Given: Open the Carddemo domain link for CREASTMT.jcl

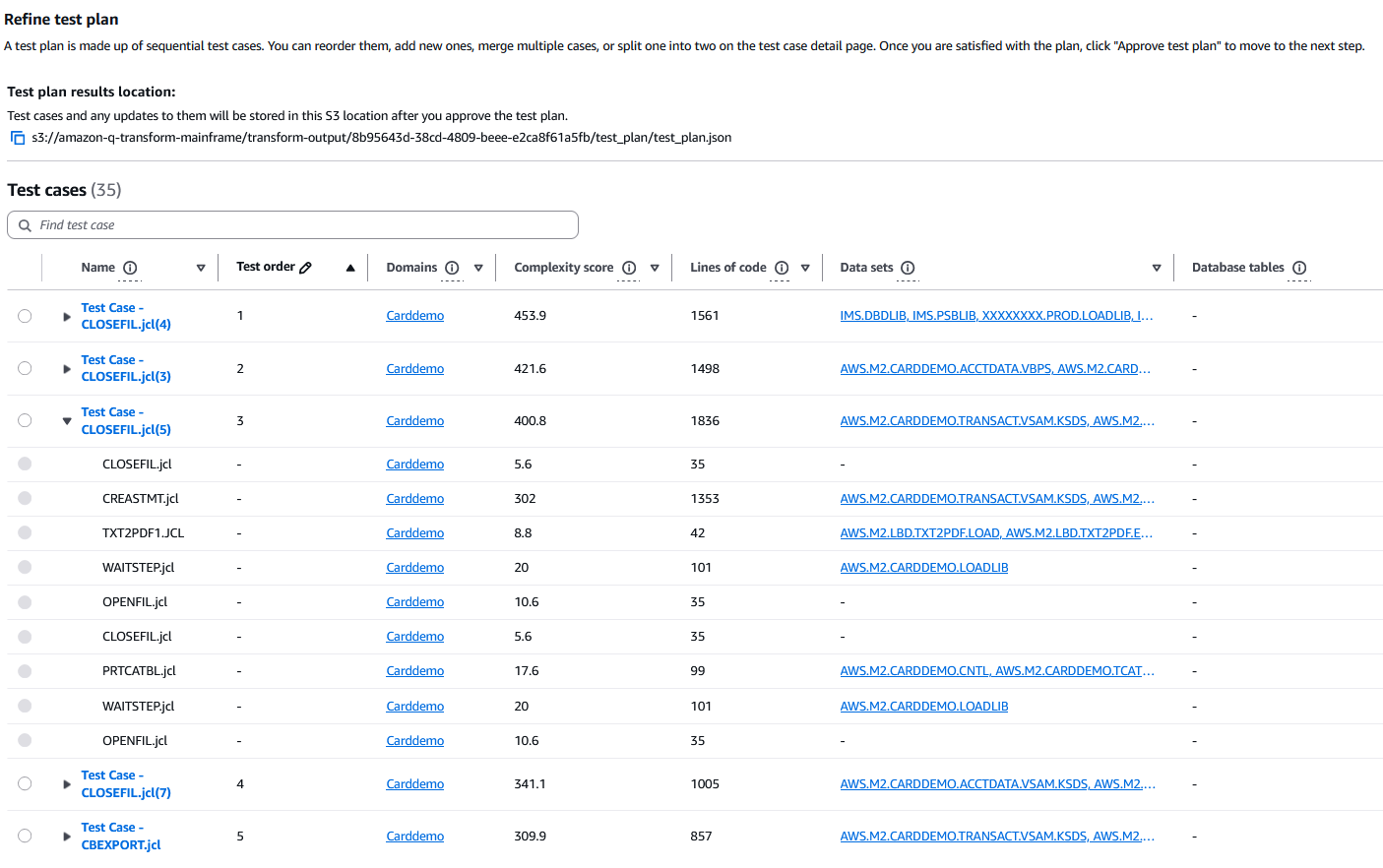Looking at the screenshot, I should pos(414,499).
